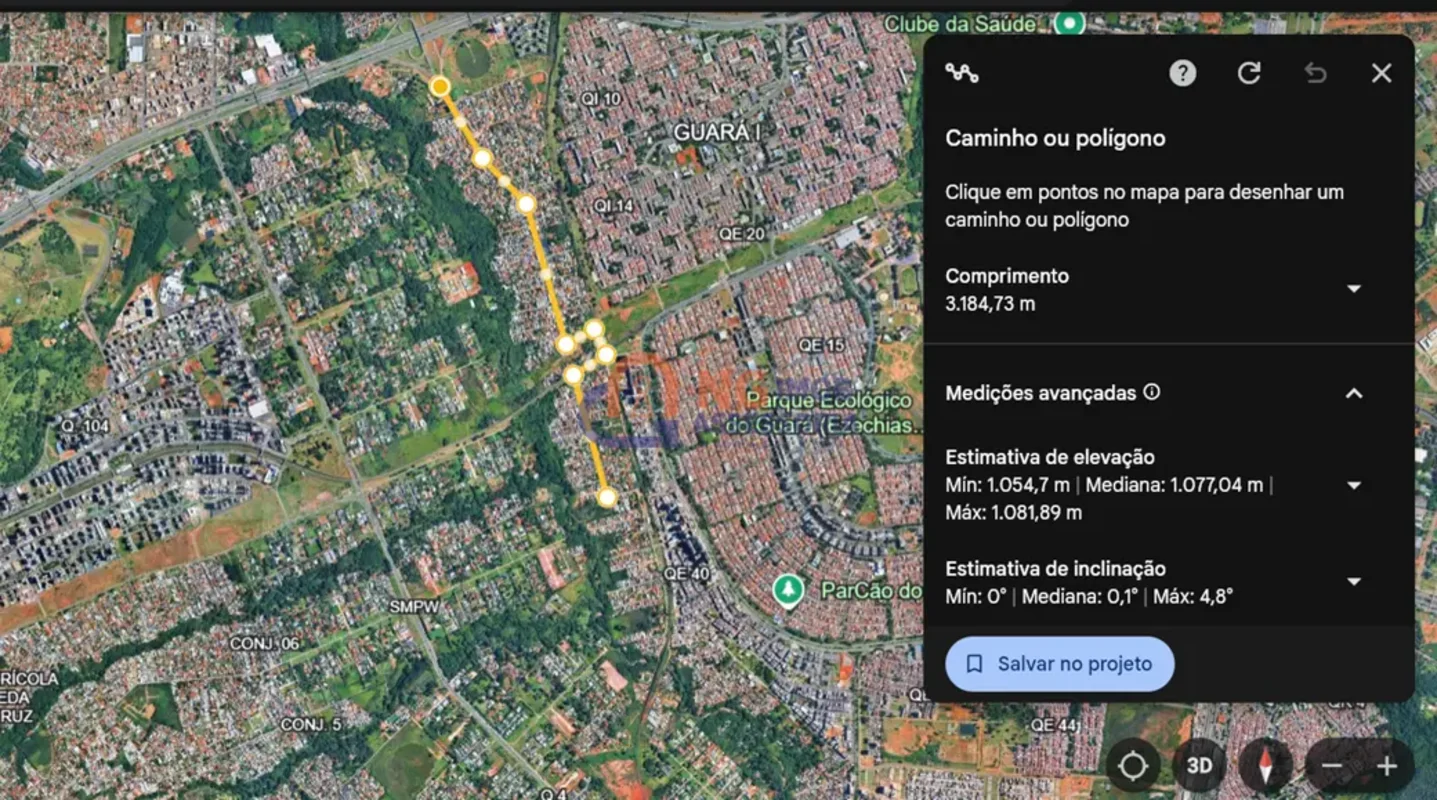This screenshot has width=1437, height=800.
Task: Open the Estimativa de inclinação dropdown
Action: point(1354,582)
